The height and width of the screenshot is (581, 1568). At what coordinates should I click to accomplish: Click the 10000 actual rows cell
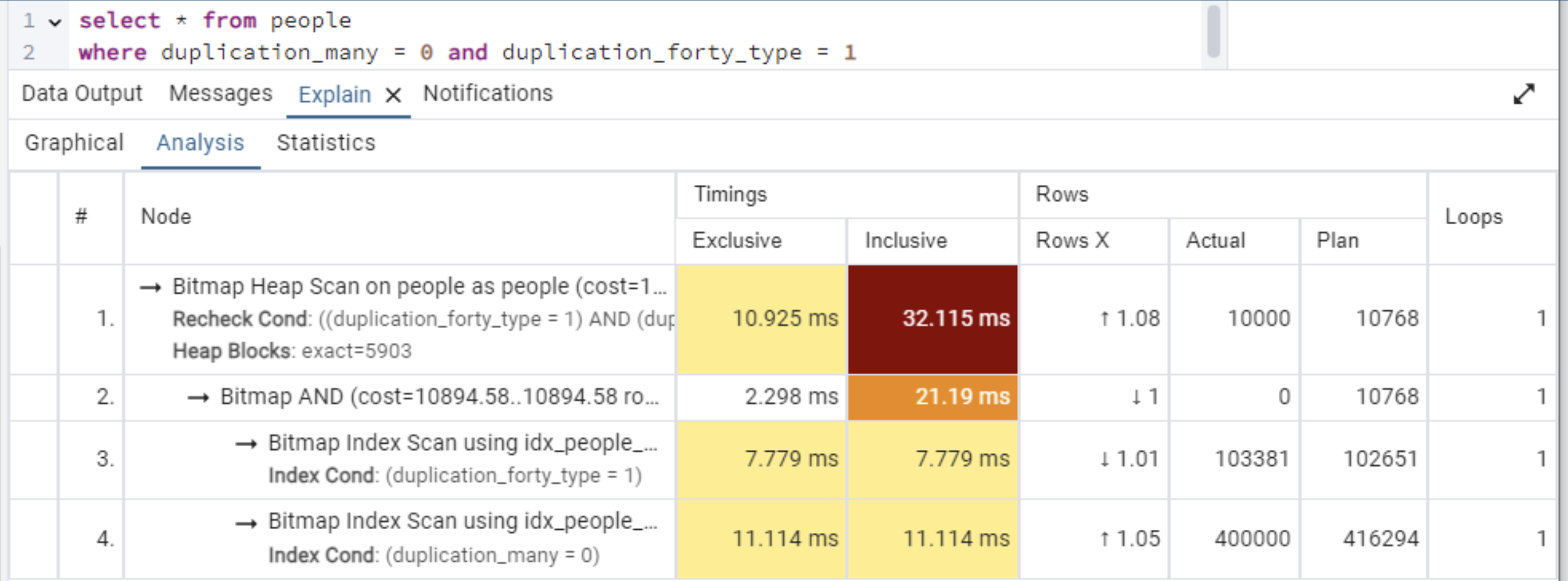[x=1235, y=319]
